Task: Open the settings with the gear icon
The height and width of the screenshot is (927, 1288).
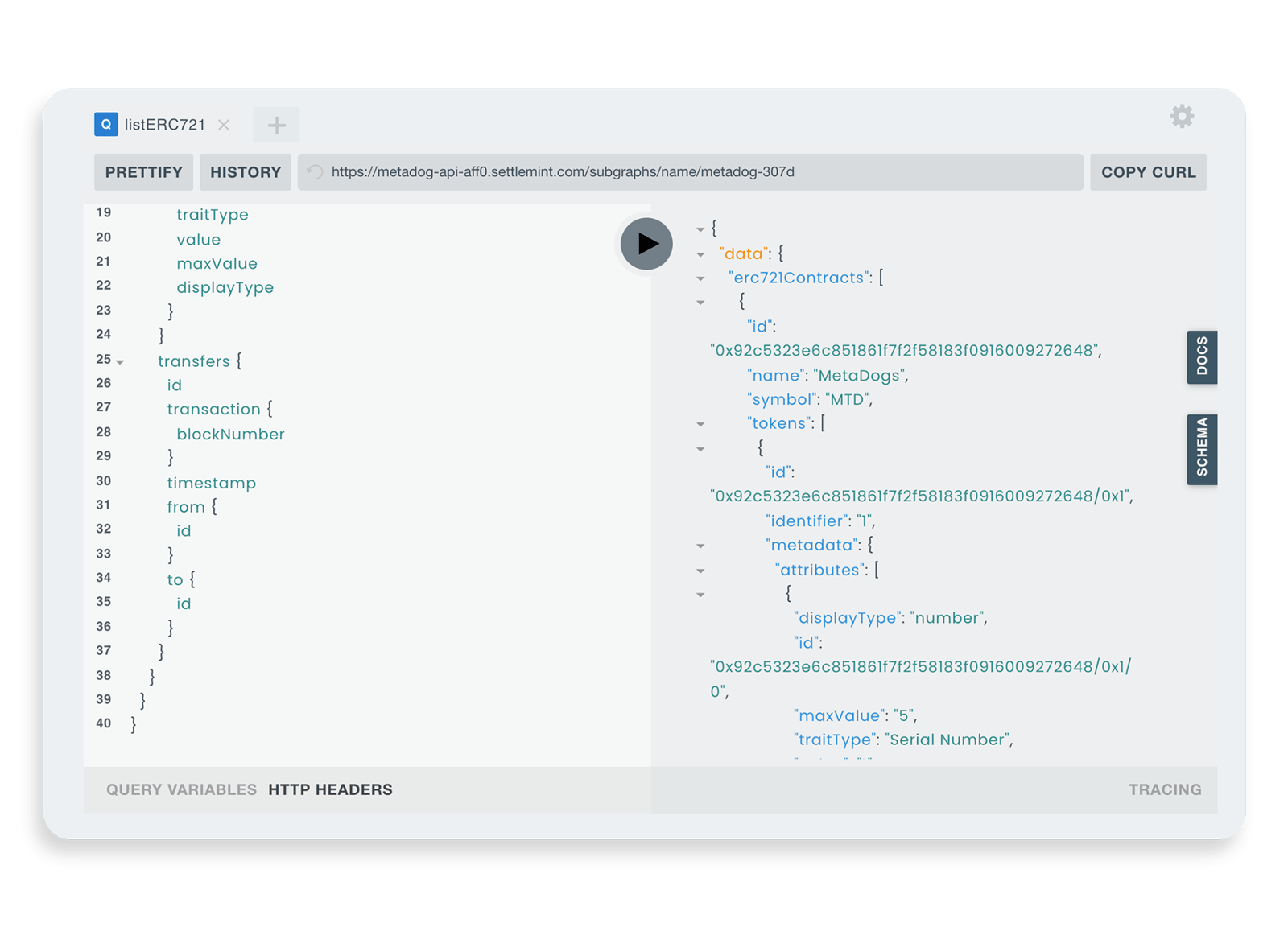Action: [1182, 116]
